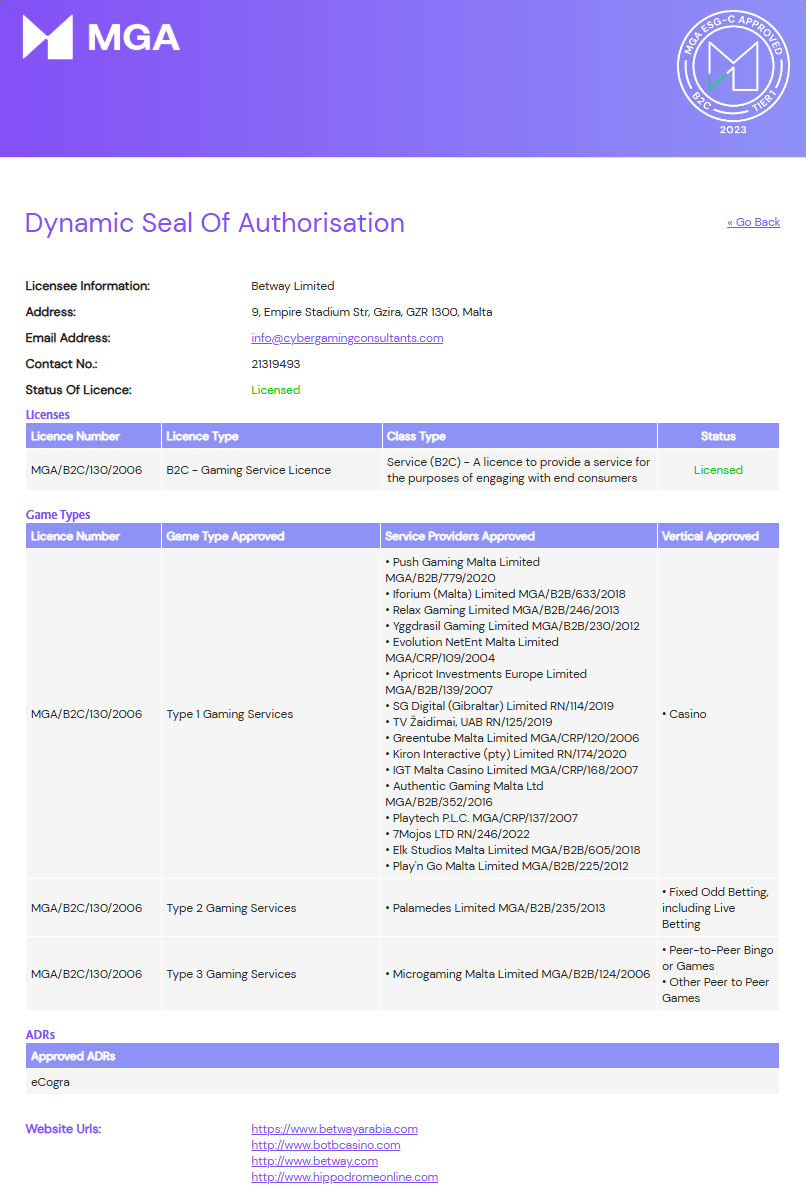Click the MGA logo in header
The width and height of the screenshot is (806, 1196).
pyautogui.click(x=101, y=37)
